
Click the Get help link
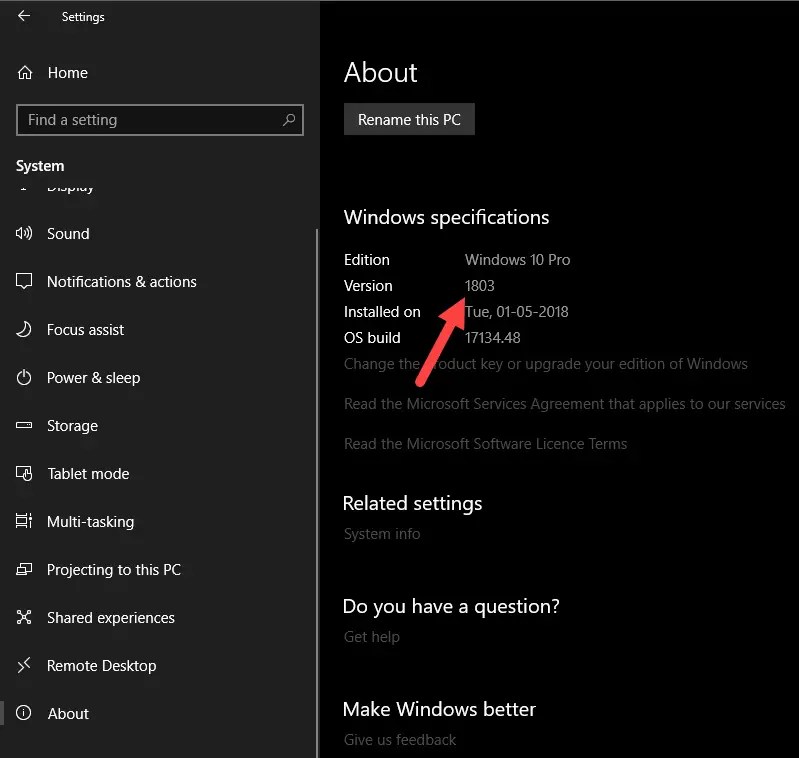point(371,637)
